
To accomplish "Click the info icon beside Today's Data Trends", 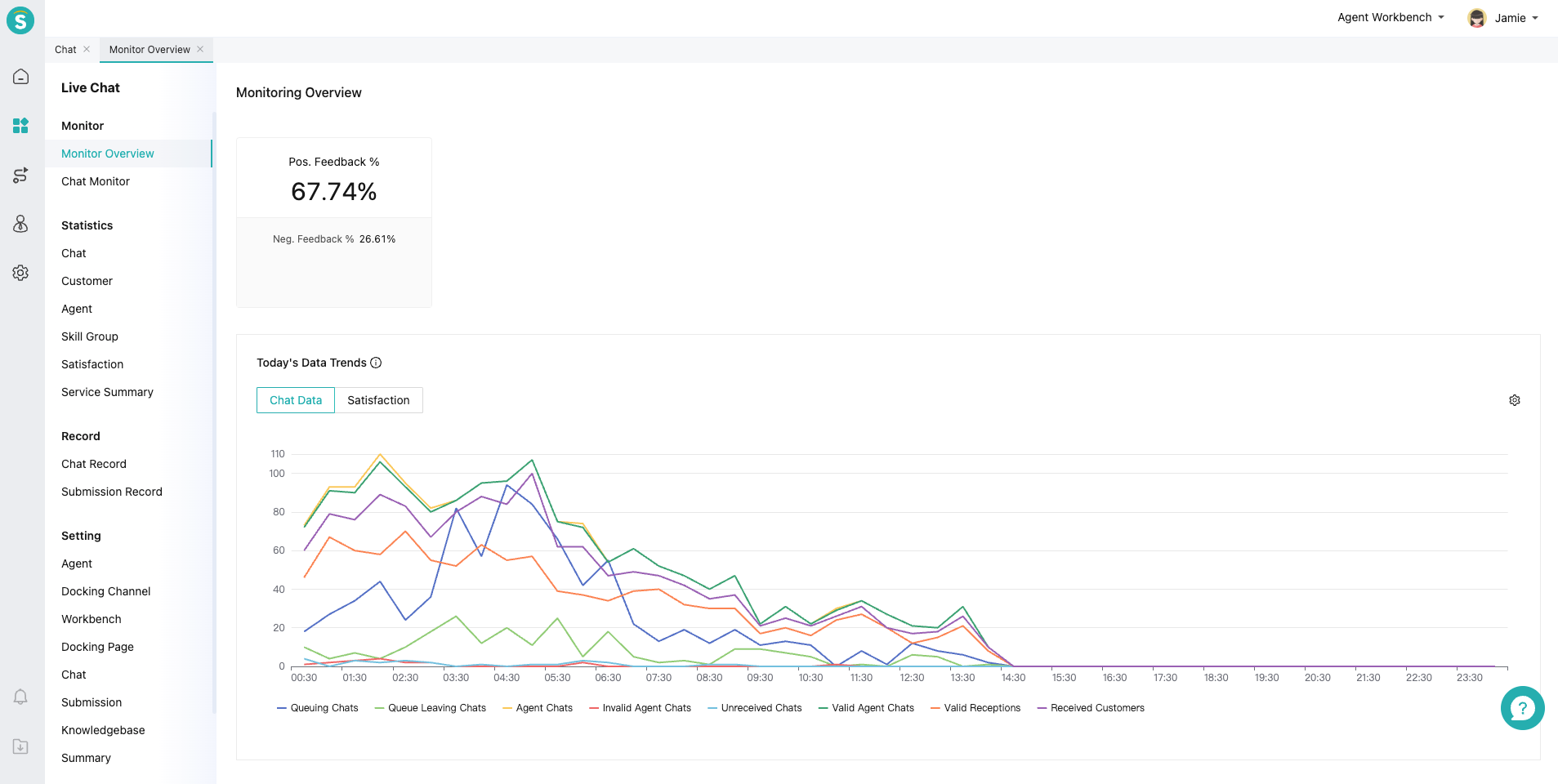I will (x=376, y=363).
